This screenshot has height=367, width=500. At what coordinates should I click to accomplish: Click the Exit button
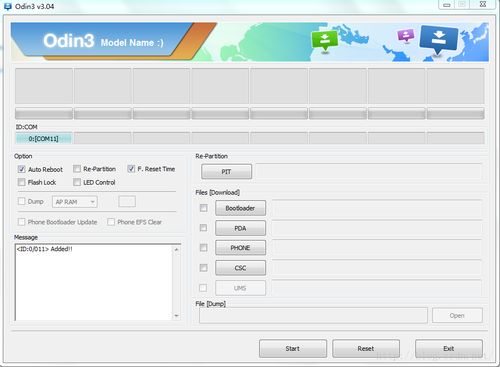point(449,348)
